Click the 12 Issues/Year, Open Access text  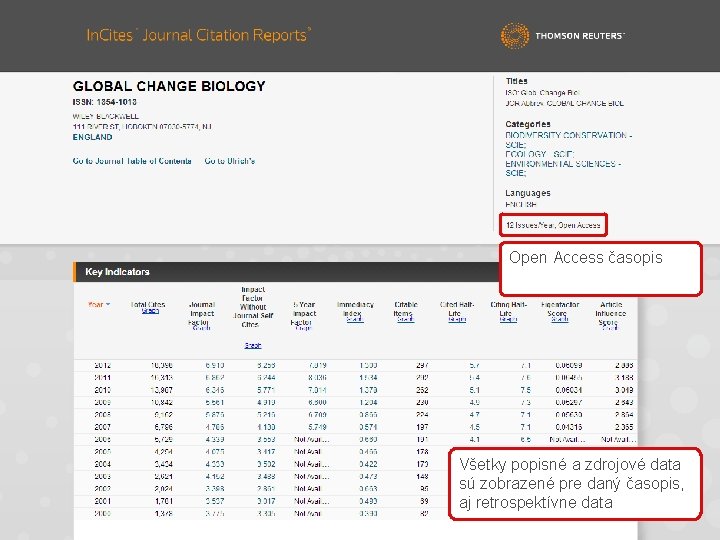(x=553, y=225)
